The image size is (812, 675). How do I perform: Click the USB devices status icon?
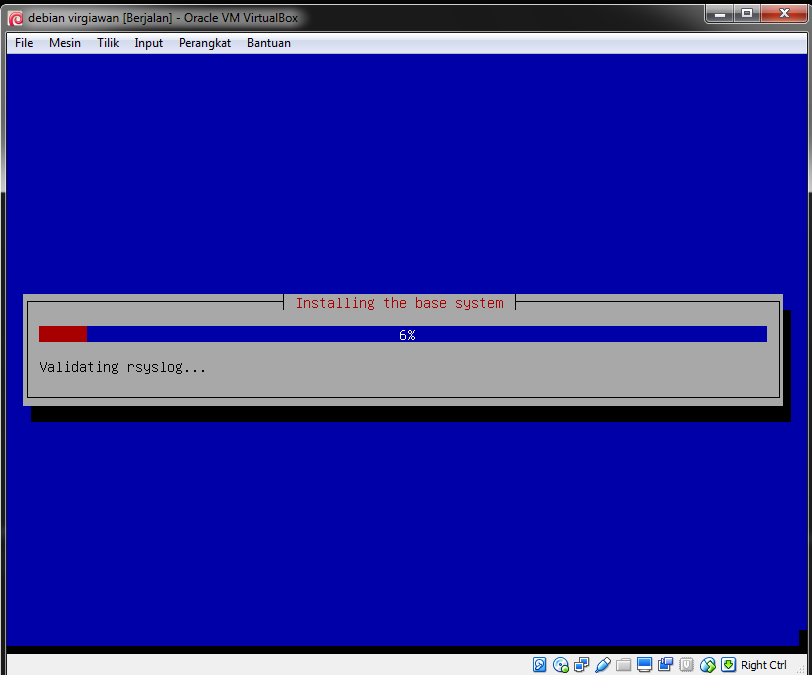click(603, 665)
